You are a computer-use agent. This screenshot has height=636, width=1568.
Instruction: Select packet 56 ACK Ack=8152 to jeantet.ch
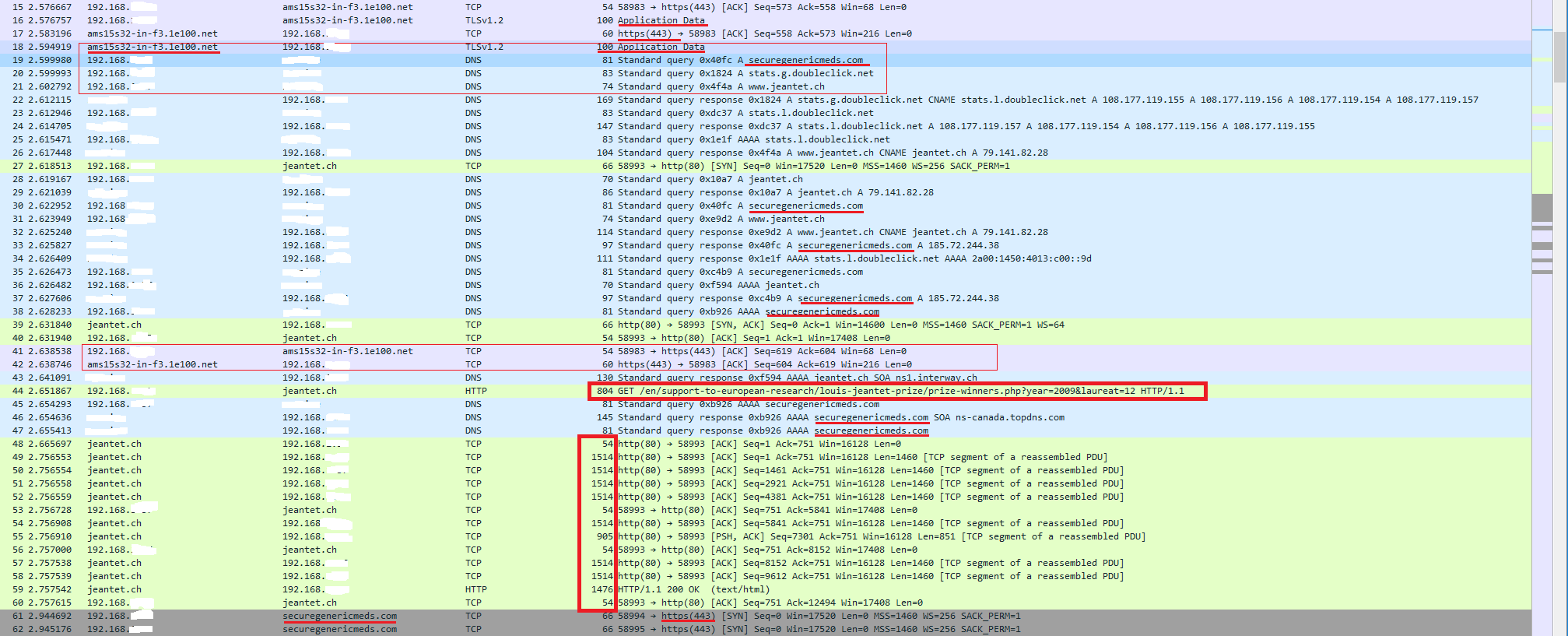766,550
